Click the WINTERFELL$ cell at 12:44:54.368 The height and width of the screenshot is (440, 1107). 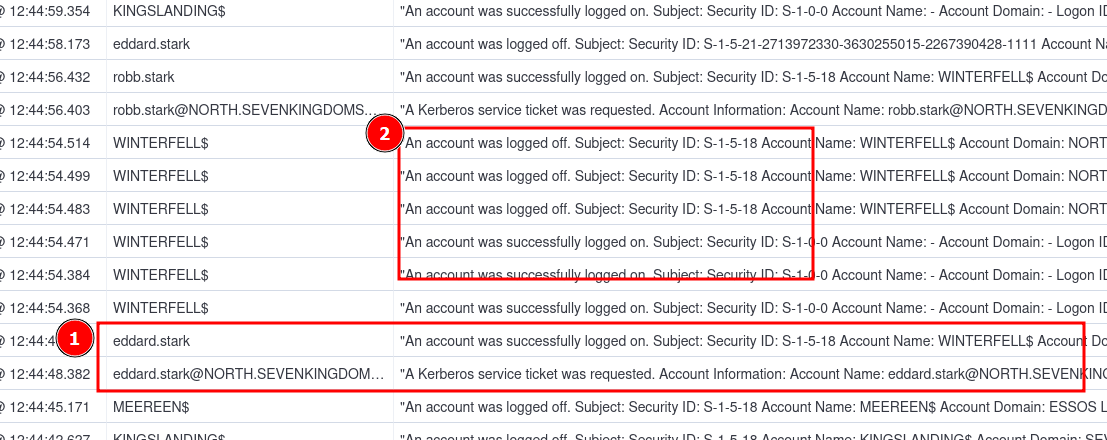[160, 308]
